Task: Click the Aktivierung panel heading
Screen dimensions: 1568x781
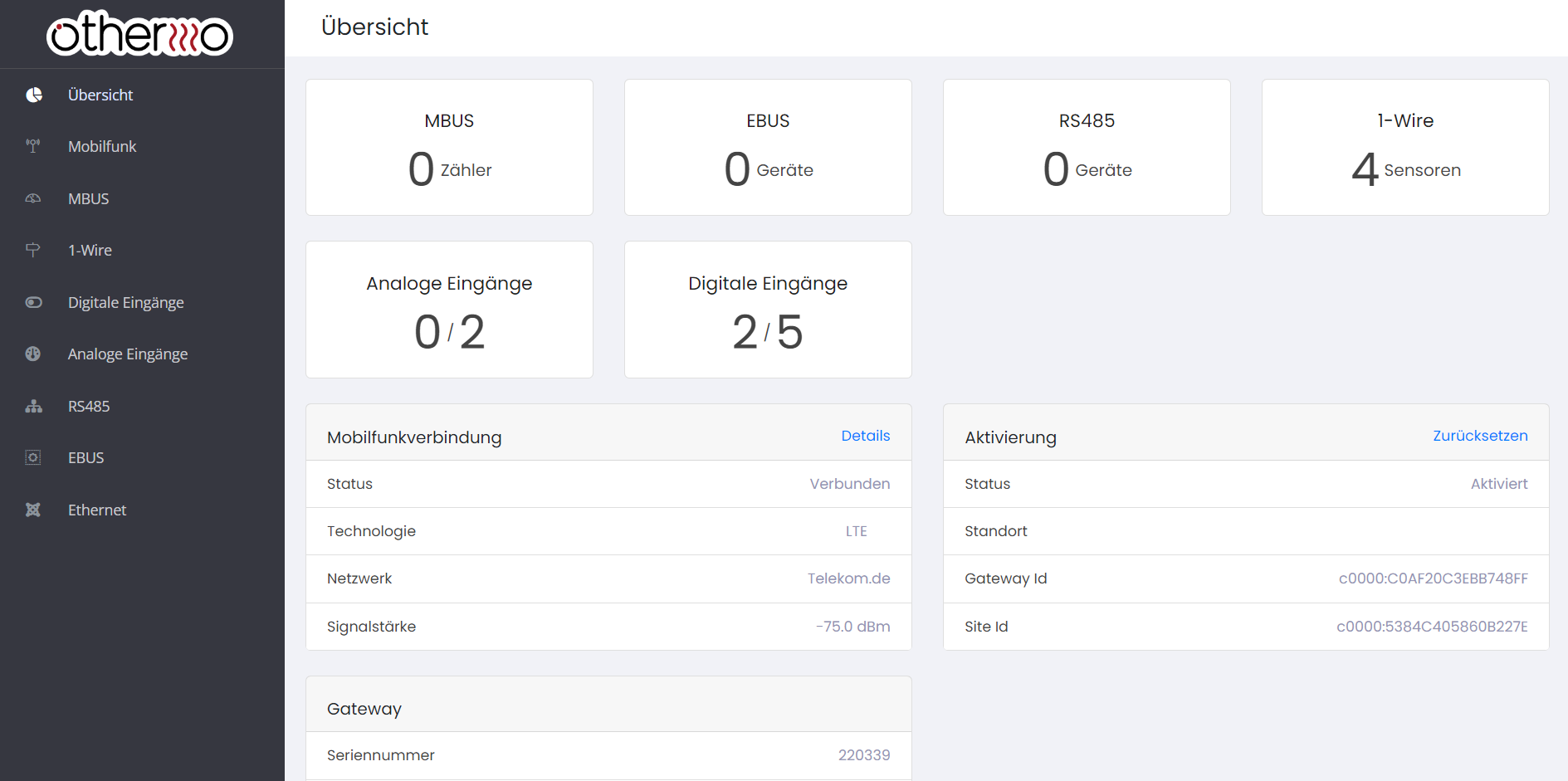Action: (1010, 437)
